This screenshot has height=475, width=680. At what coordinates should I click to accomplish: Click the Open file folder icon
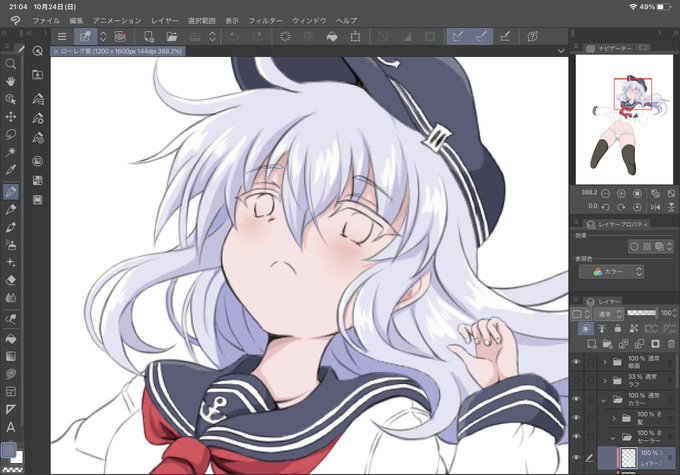pos(172,37)
